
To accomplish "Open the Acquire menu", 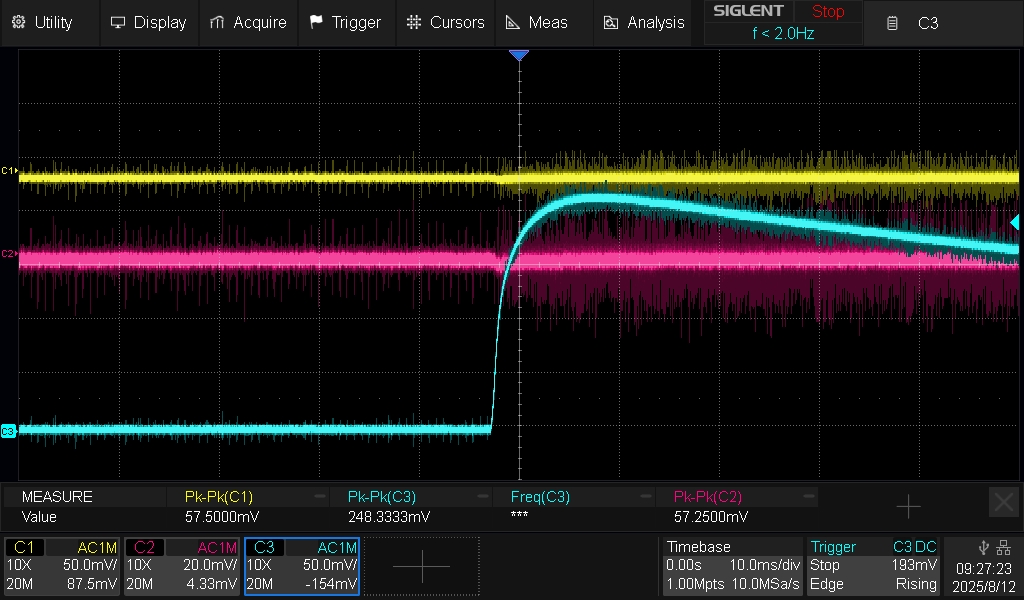I will 248,22.
